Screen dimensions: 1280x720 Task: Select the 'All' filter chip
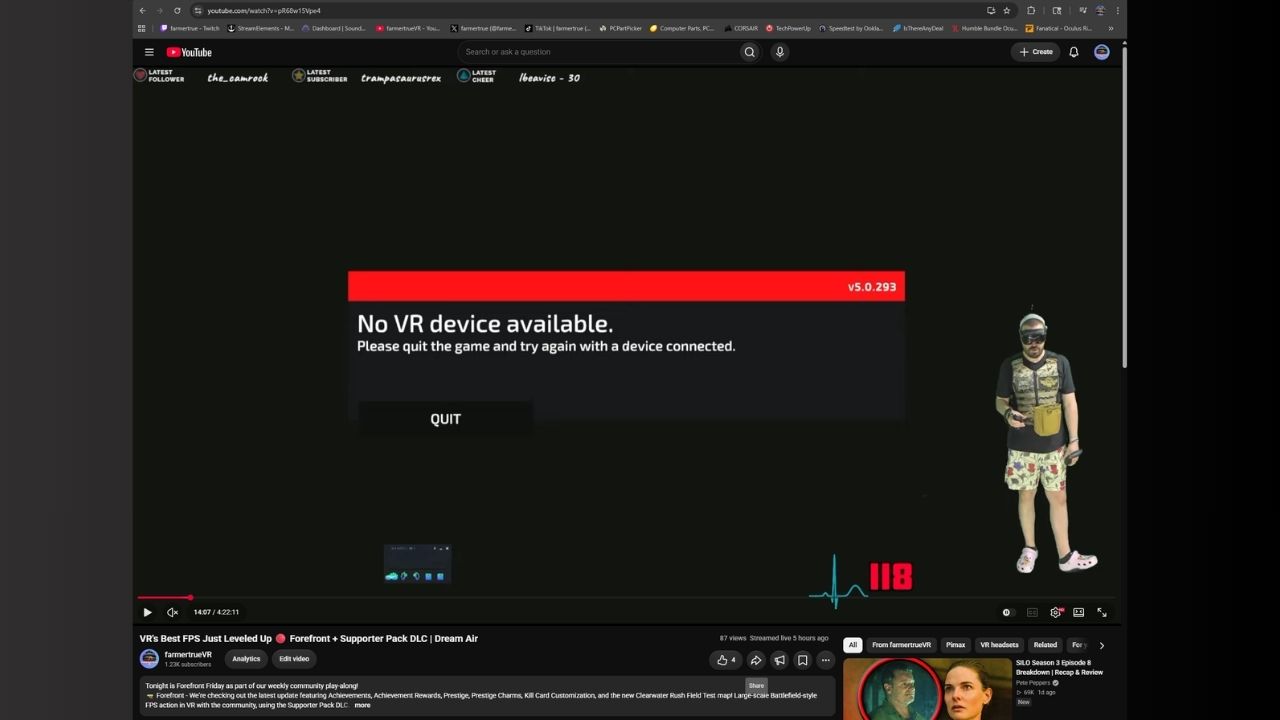pyautogui.click(x=853, y=645)
